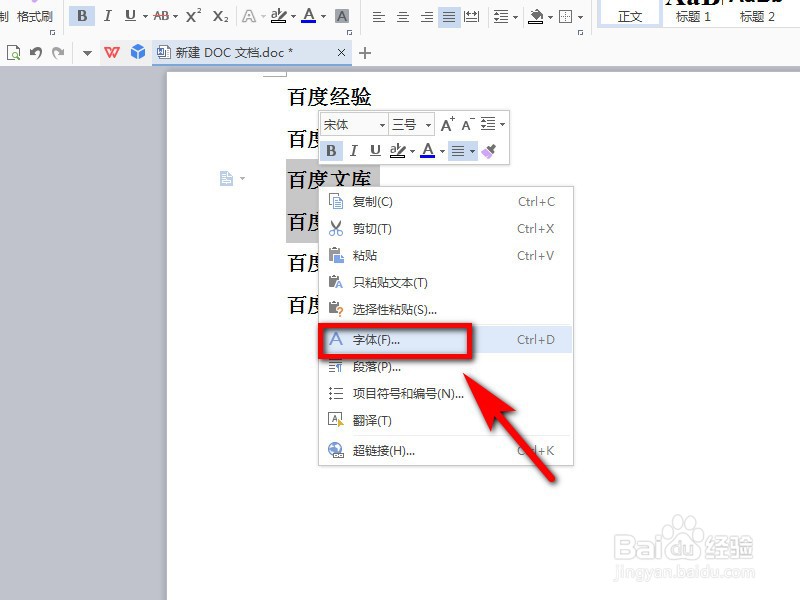Apply strikethrough AB icon in ribbon

(x=161, y=16)
